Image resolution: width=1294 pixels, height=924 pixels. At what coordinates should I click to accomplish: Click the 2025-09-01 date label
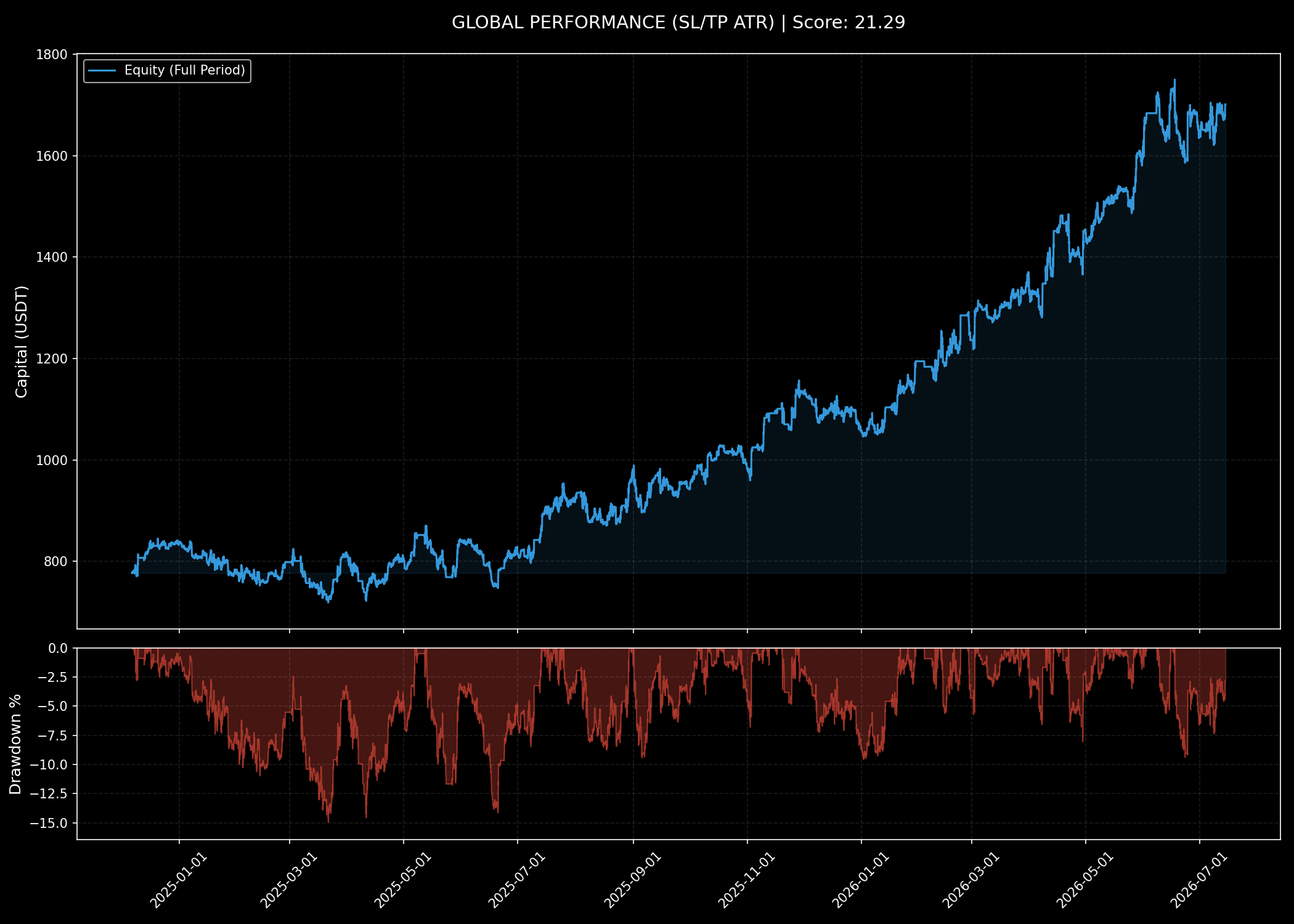pos(632,880)
